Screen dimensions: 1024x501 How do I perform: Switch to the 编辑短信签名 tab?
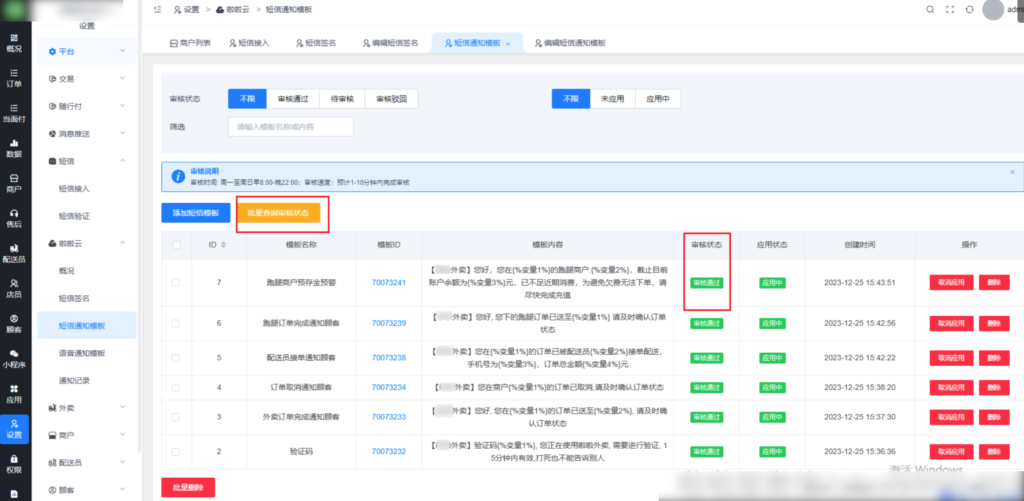point(390,43)
